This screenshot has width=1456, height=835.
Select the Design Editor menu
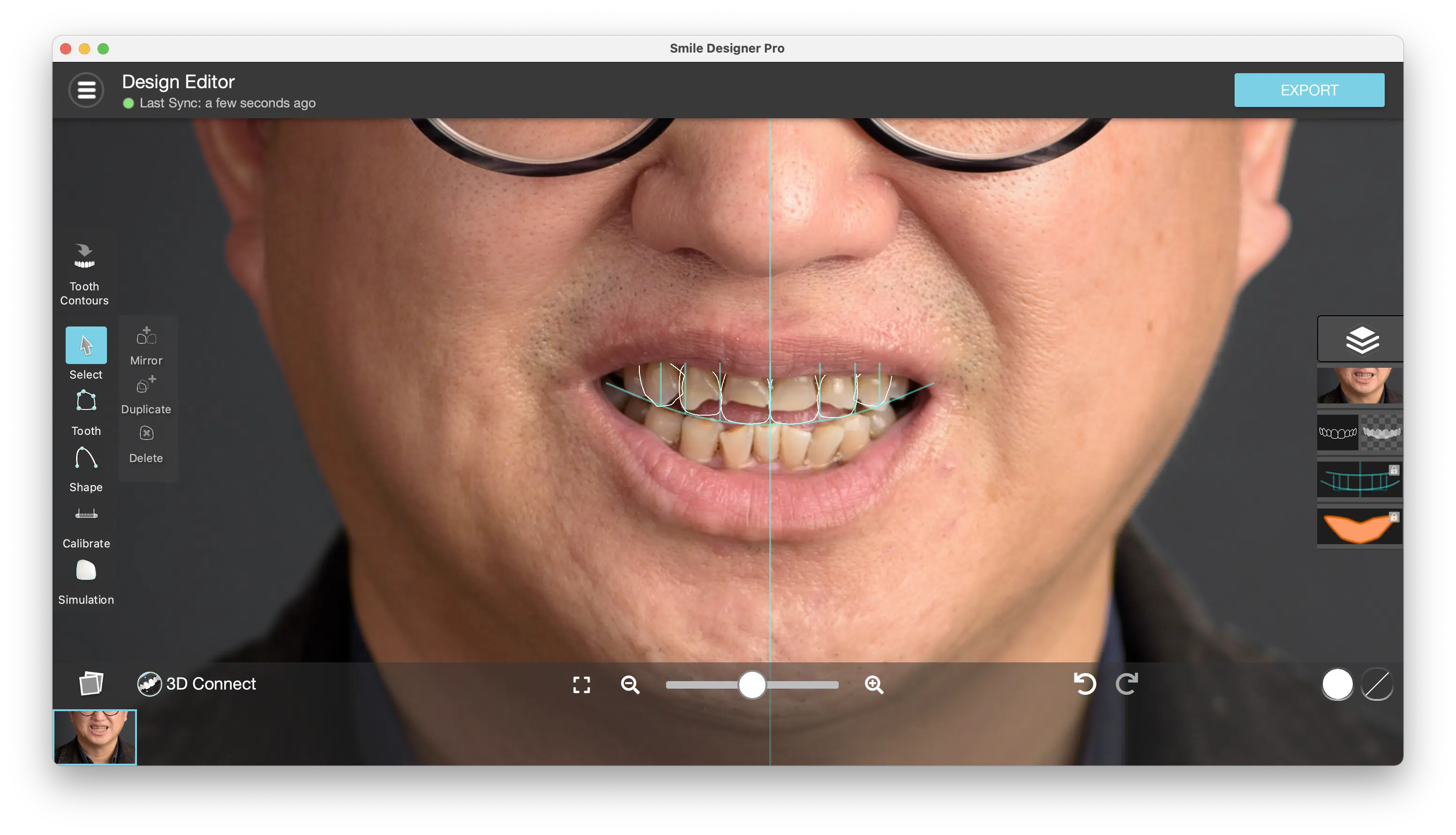coord(86,90)
